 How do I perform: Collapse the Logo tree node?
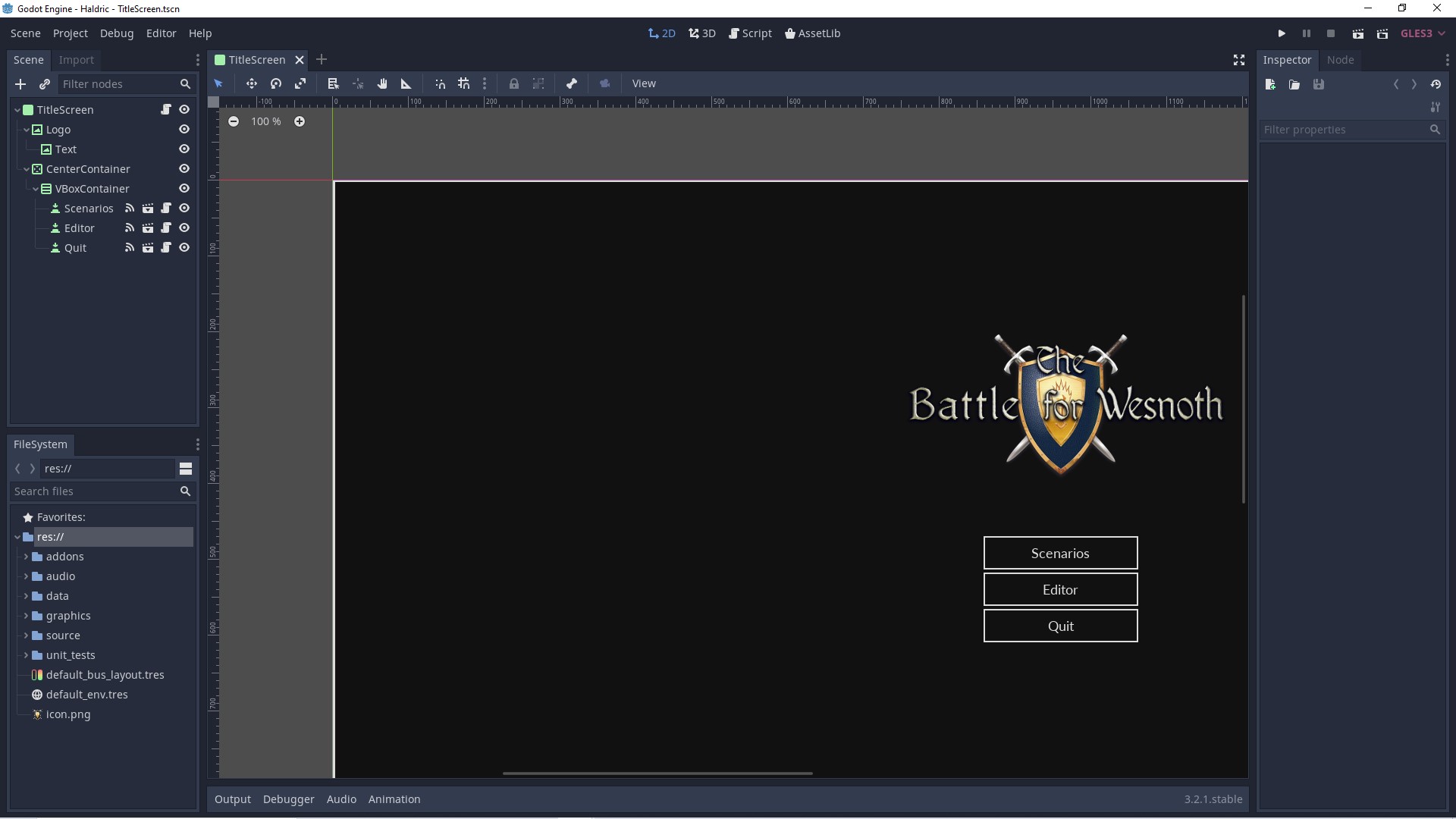[x=27, y=130]
